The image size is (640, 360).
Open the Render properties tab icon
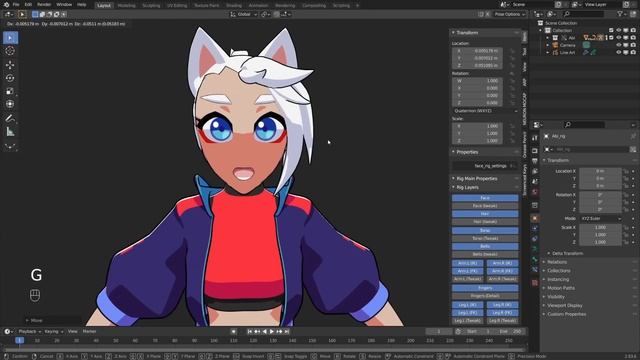click(535, 151)
